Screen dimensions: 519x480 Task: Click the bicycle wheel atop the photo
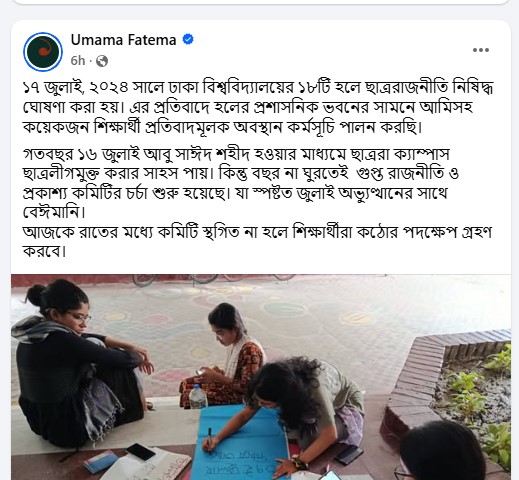tap(145, 280)
